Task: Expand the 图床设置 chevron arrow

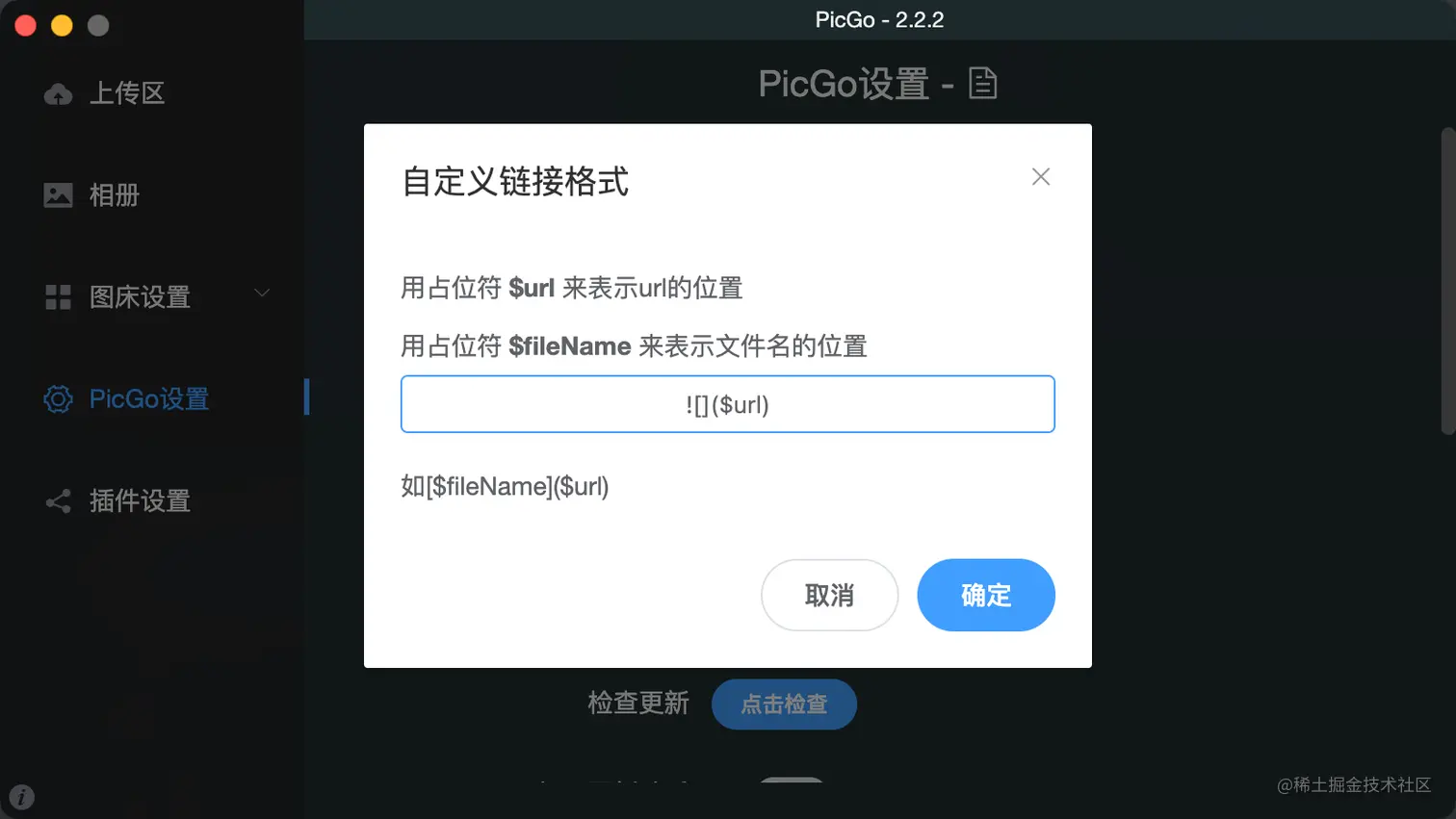Action: (262, 293)
